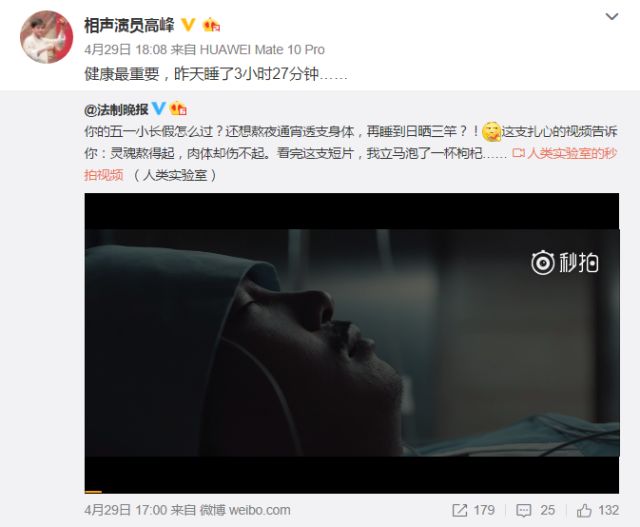This screenshot has width=640, height=527.
Task: Click the 微博 weibo.com source link
Action: (x=245, y=510)
